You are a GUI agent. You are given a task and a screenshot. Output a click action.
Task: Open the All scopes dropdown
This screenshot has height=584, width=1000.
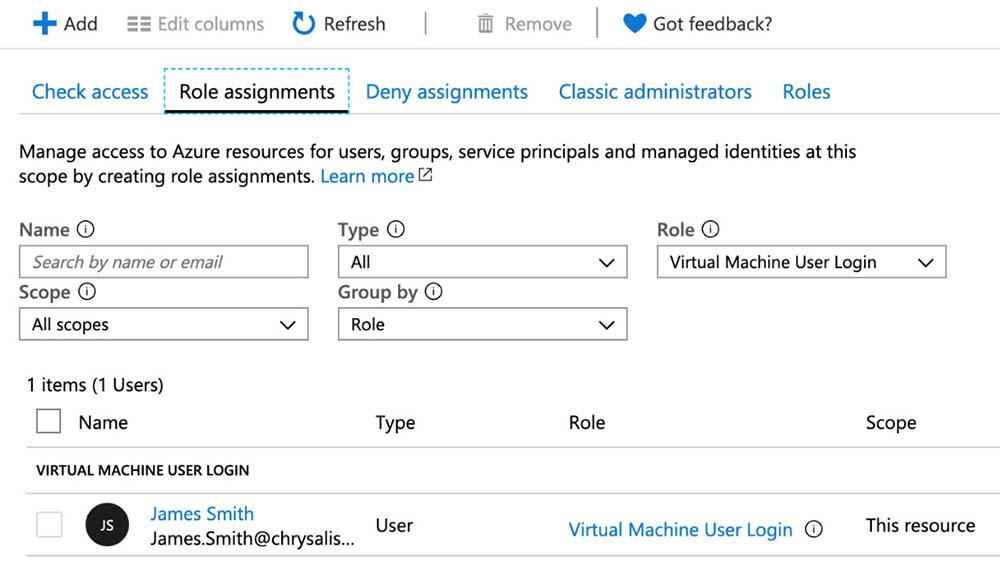coord(163,325)
